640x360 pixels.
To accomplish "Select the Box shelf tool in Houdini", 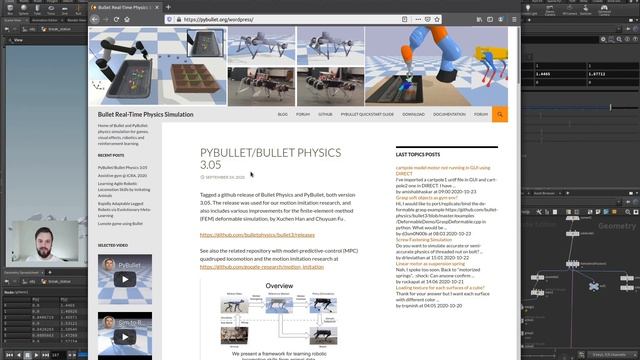I will 10,9.
